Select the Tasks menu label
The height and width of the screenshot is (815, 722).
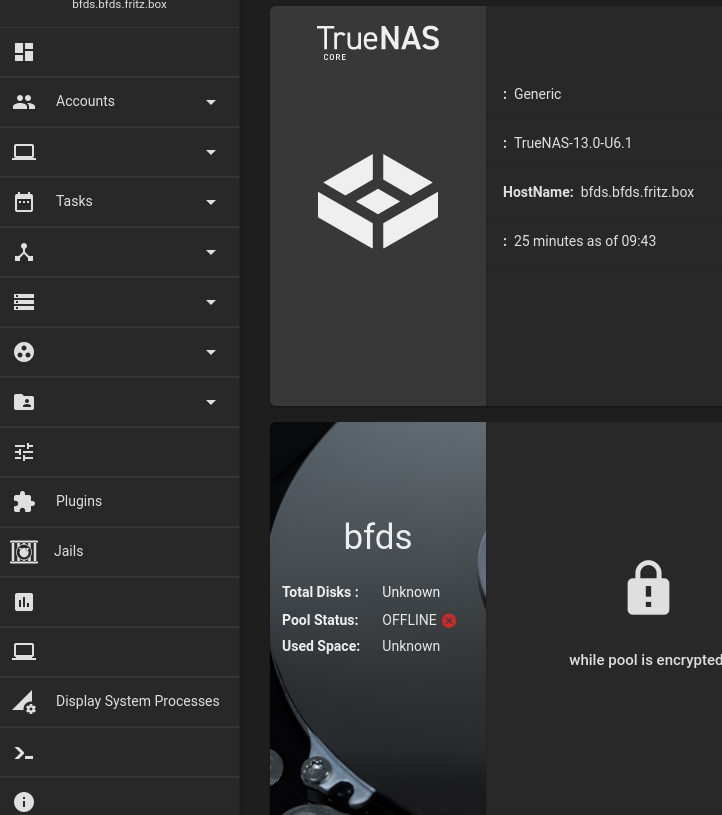[74, 201]
